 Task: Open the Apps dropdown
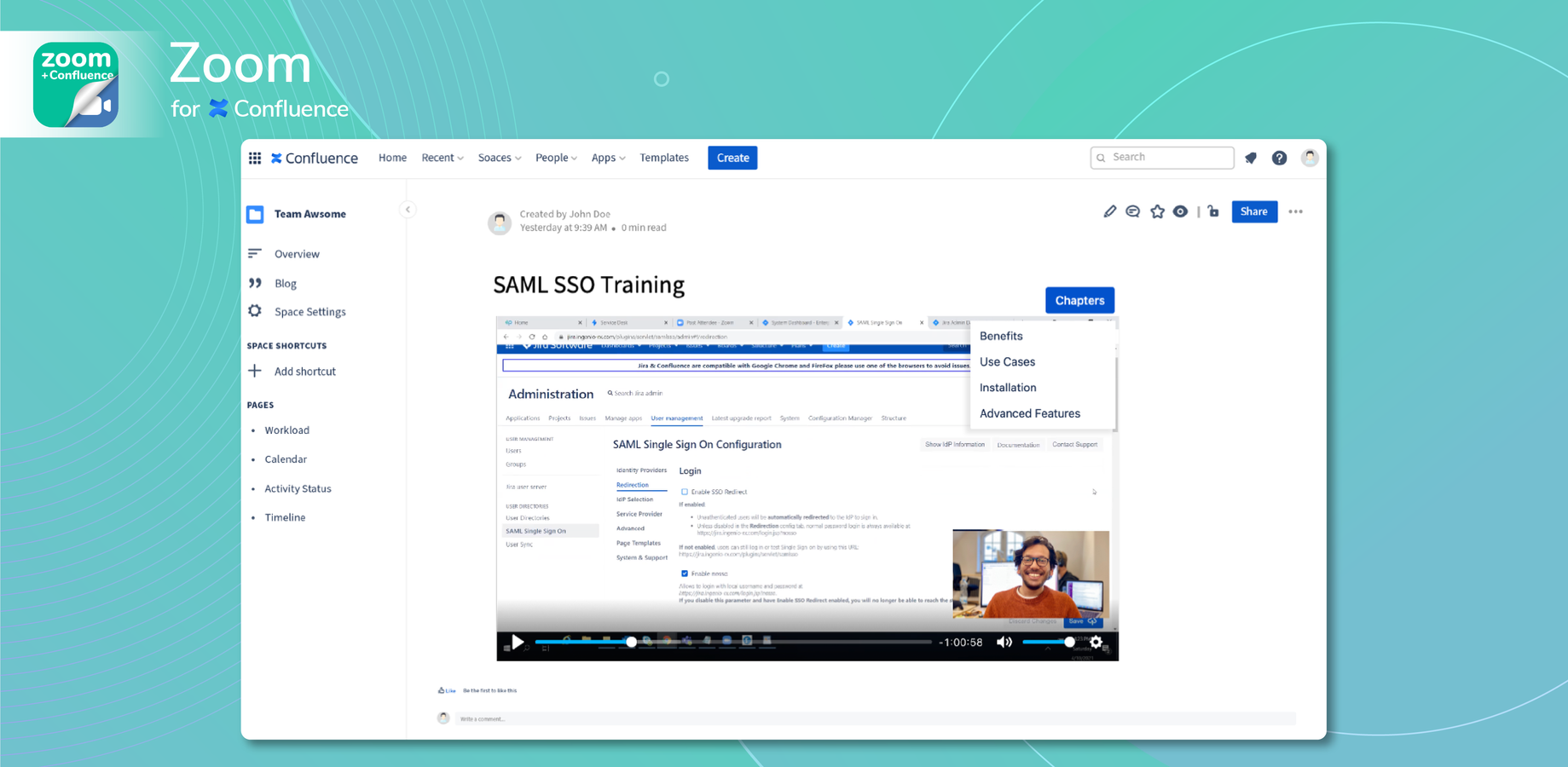[x=609, y=158]
